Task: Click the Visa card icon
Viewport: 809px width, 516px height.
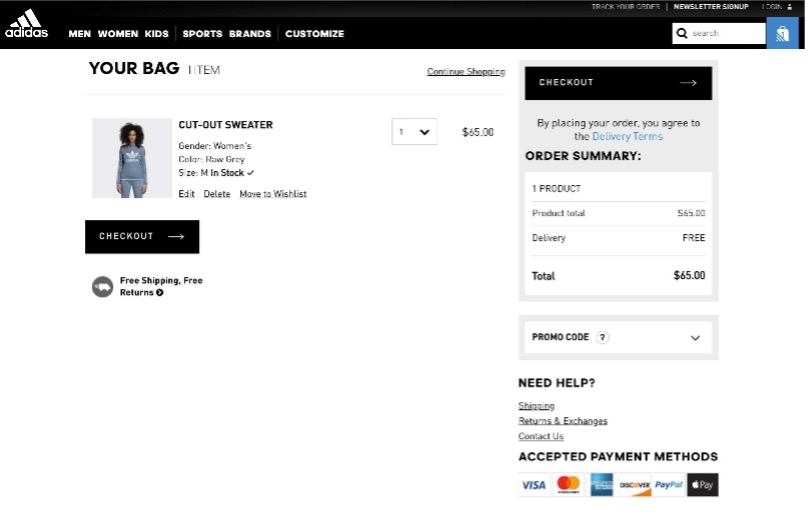Action: (534, 485)
